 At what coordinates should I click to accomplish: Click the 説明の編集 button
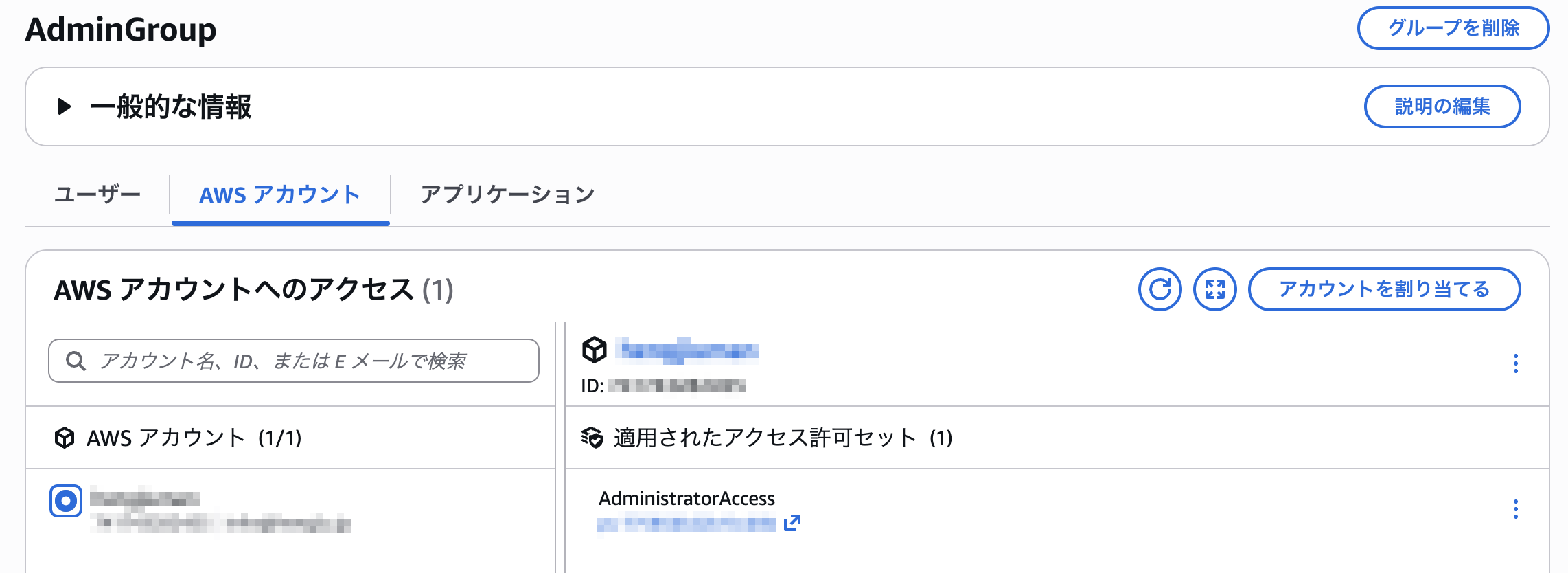pyautogui.click(x=1442, y=106)
